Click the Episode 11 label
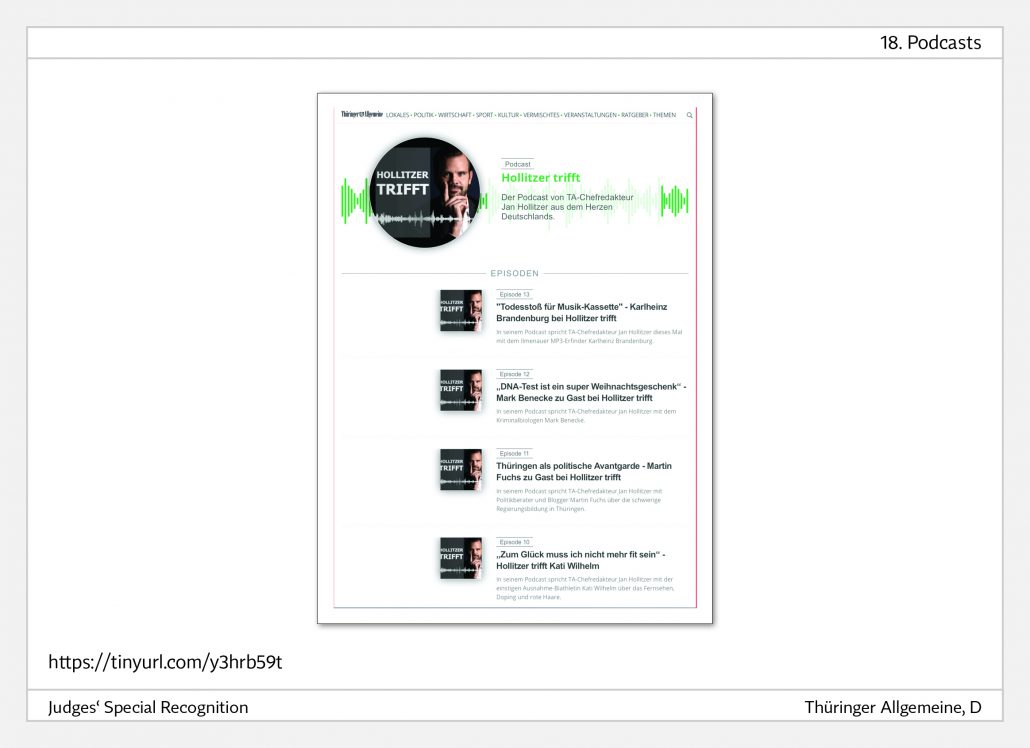 point(514,453)
